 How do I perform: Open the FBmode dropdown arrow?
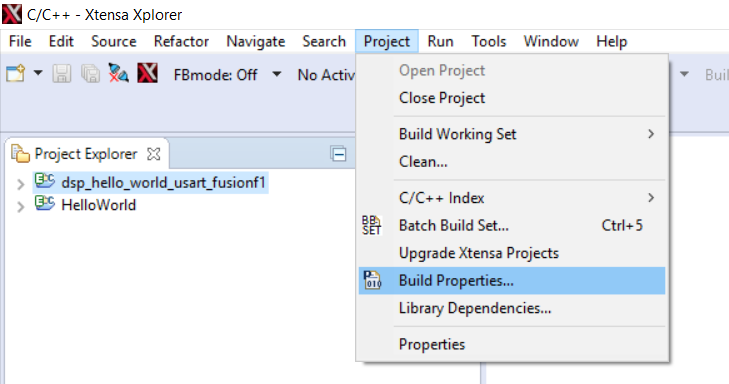277,74
